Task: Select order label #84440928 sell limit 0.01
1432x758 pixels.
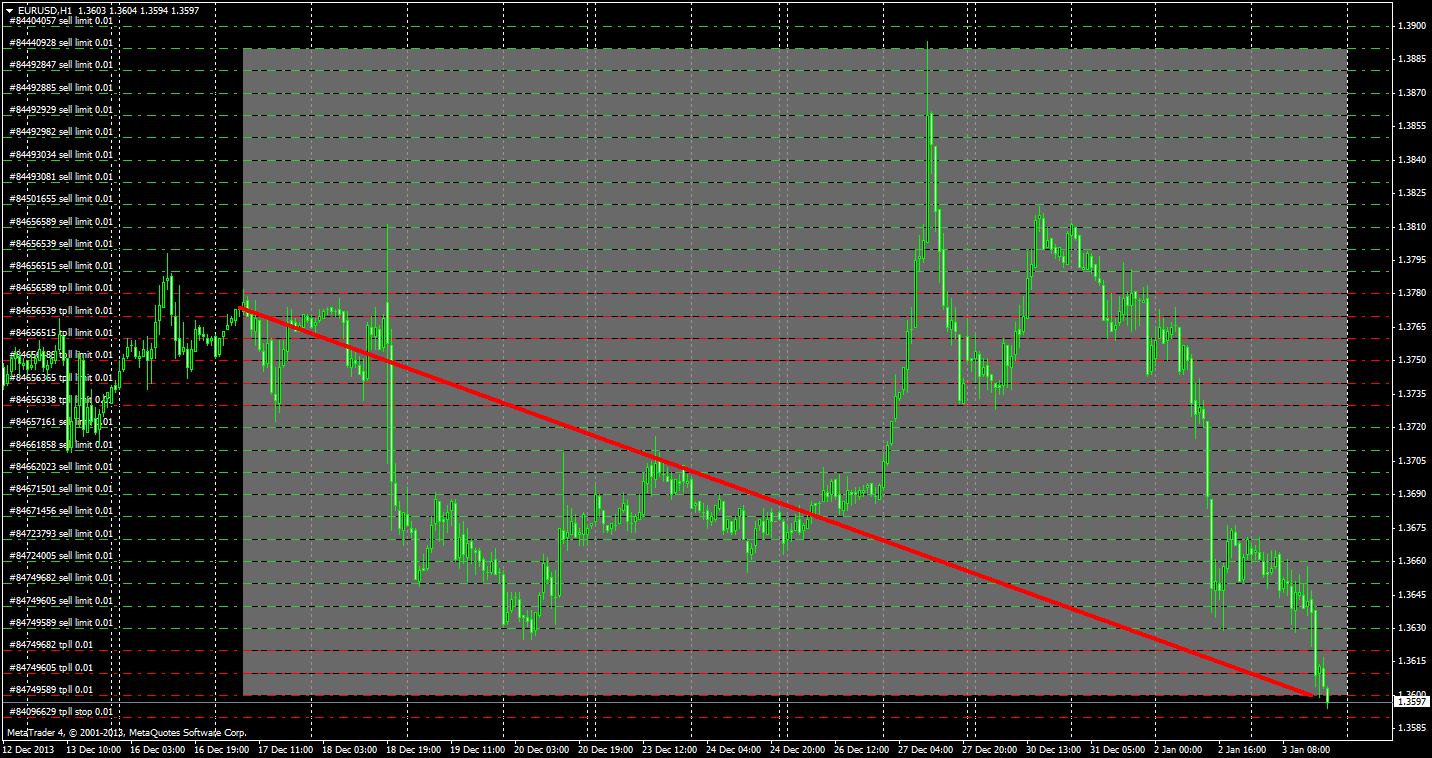Action: coord(61,43)
